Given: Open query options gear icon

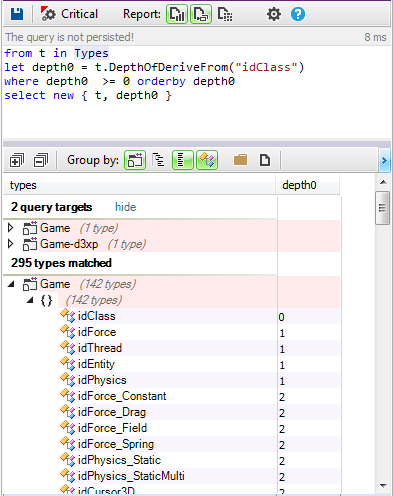Looking at the screenshot, I should pyautogui.click(x=274, y=14).
